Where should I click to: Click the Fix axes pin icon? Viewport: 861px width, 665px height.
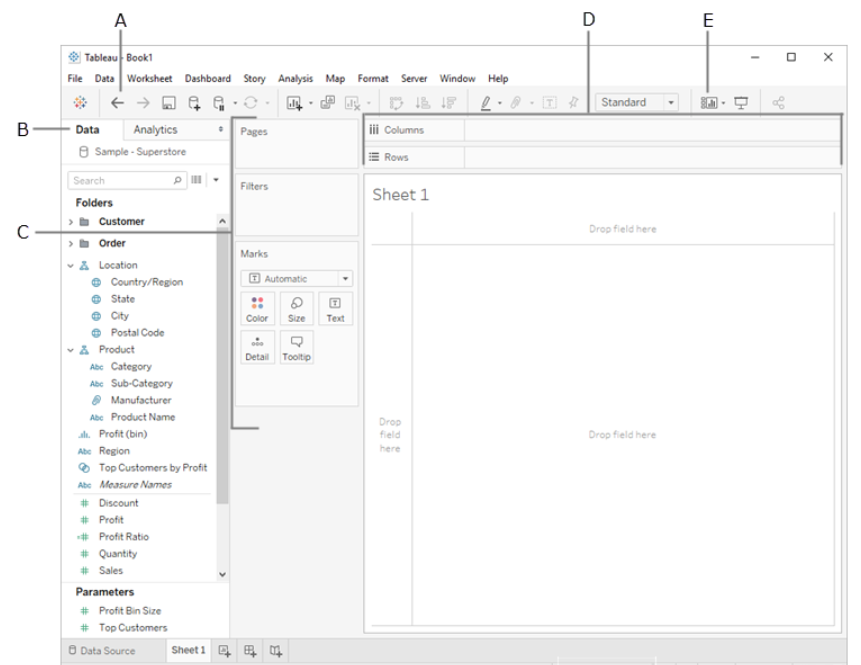(x=573, y=103)
